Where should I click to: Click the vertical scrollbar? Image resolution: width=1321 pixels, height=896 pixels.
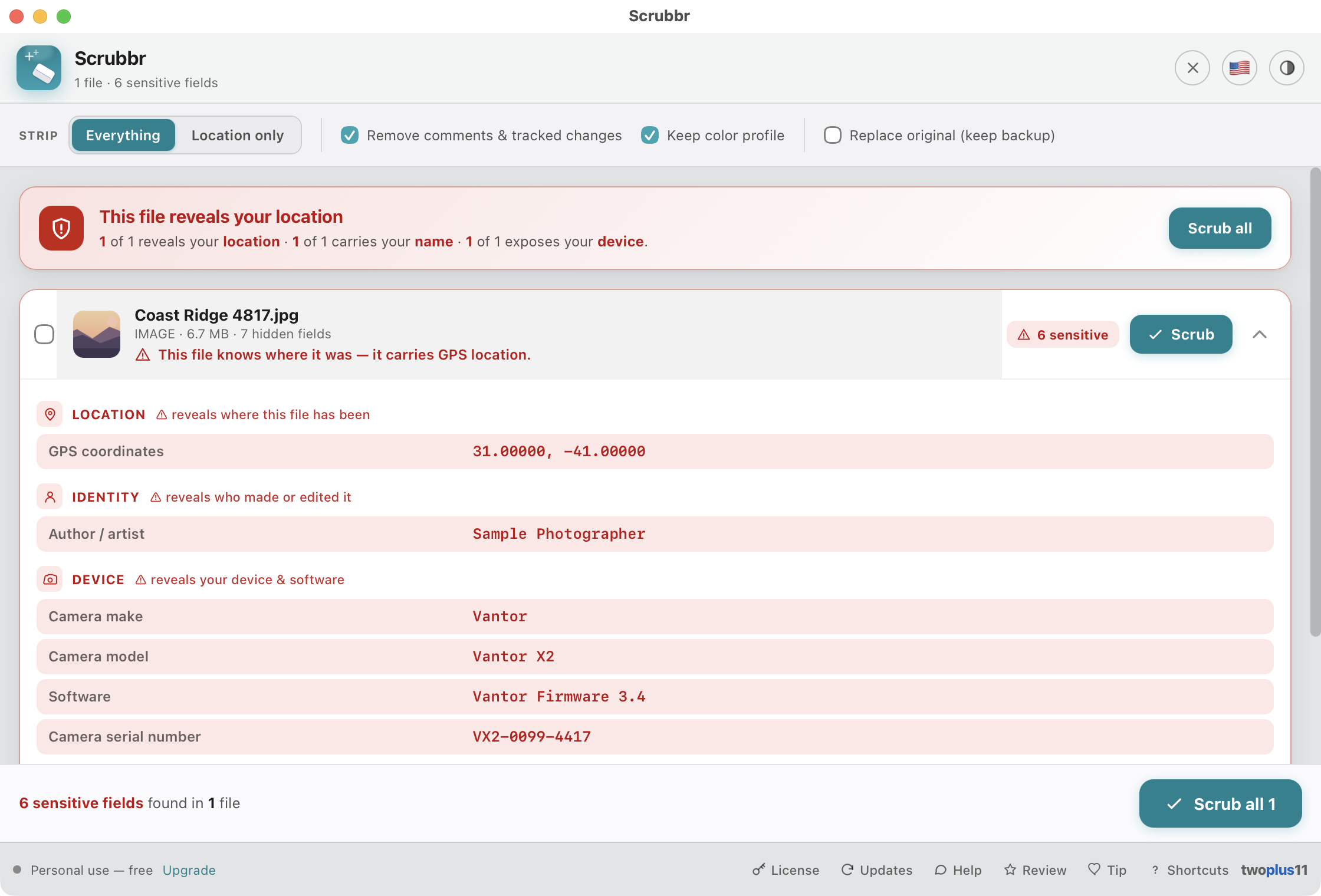coord(1315,402)
